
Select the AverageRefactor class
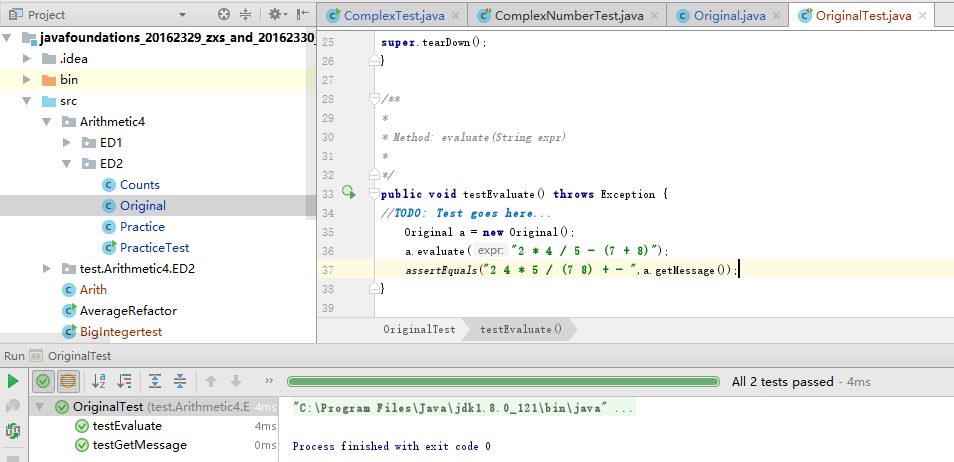point(128,310)
